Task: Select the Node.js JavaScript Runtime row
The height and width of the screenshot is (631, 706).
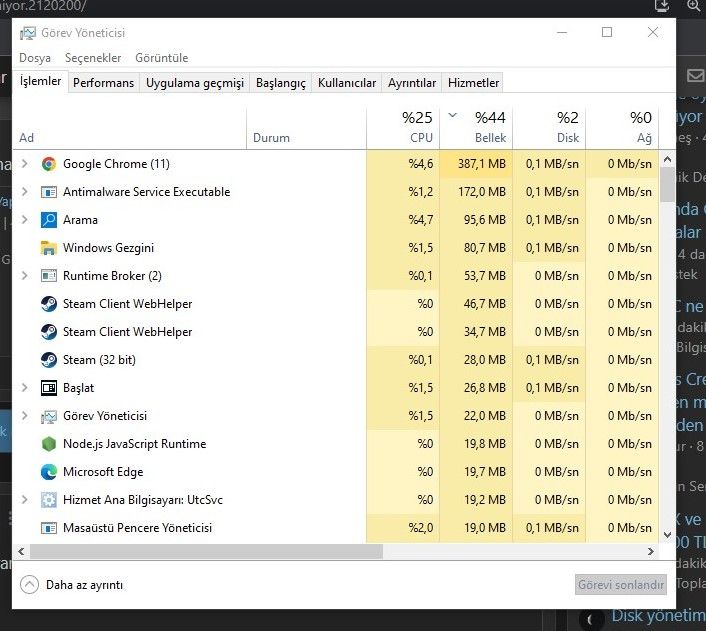Action: [x=335, y=444]
